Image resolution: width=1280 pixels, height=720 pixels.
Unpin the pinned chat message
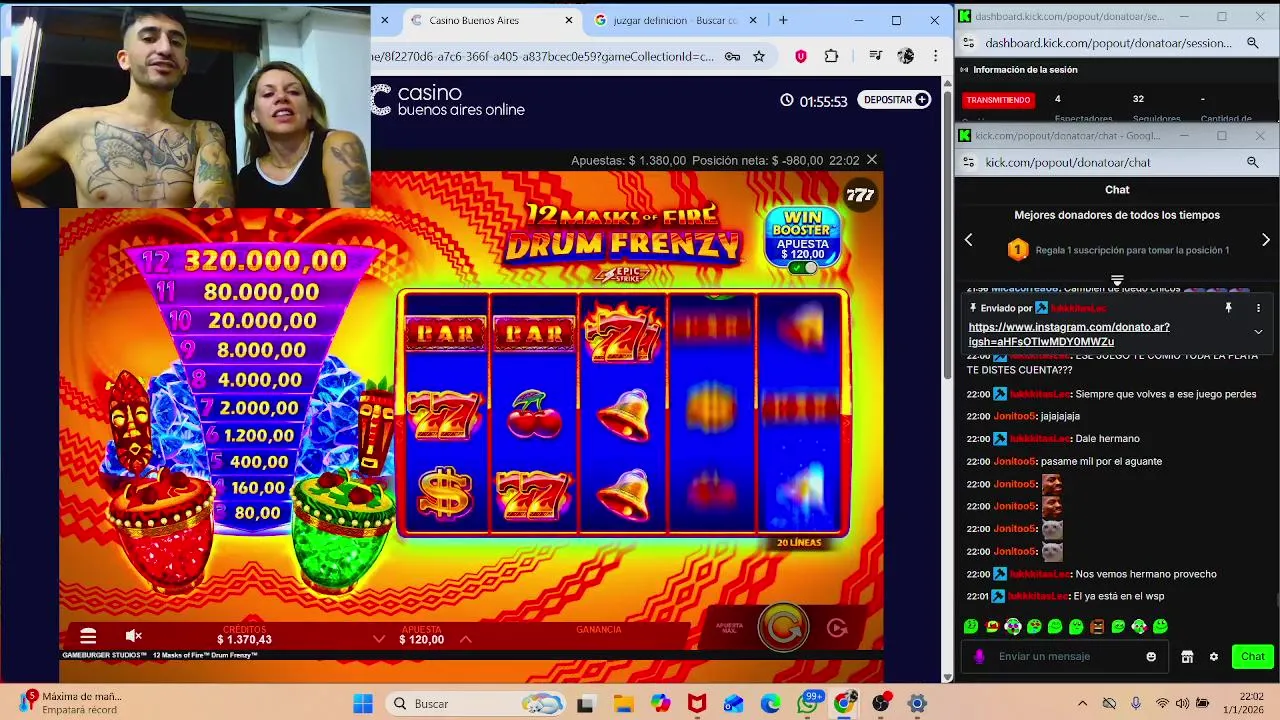click(1228, 308)
